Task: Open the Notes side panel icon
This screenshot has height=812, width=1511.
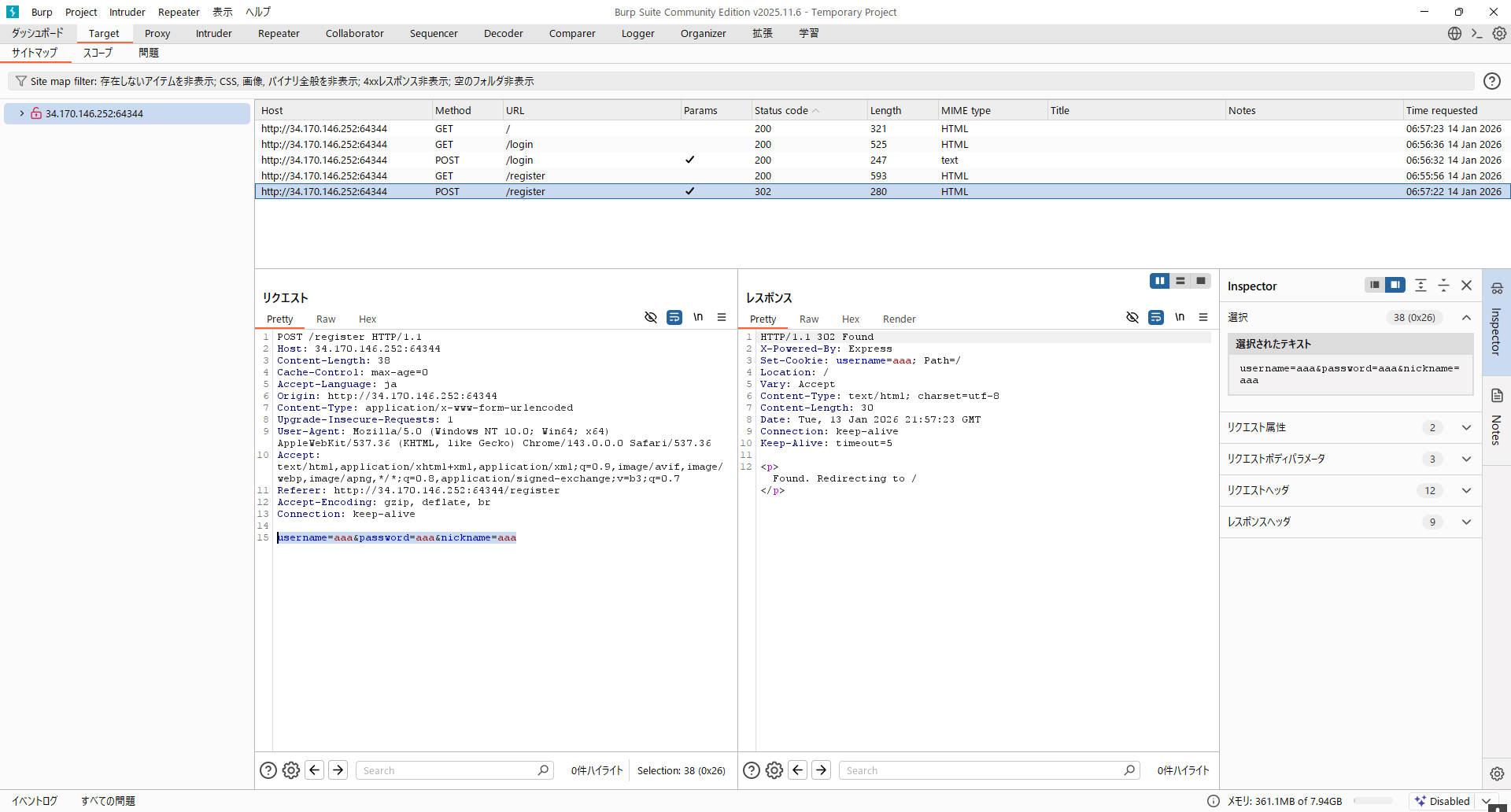Action: [x=1497, y=396]
